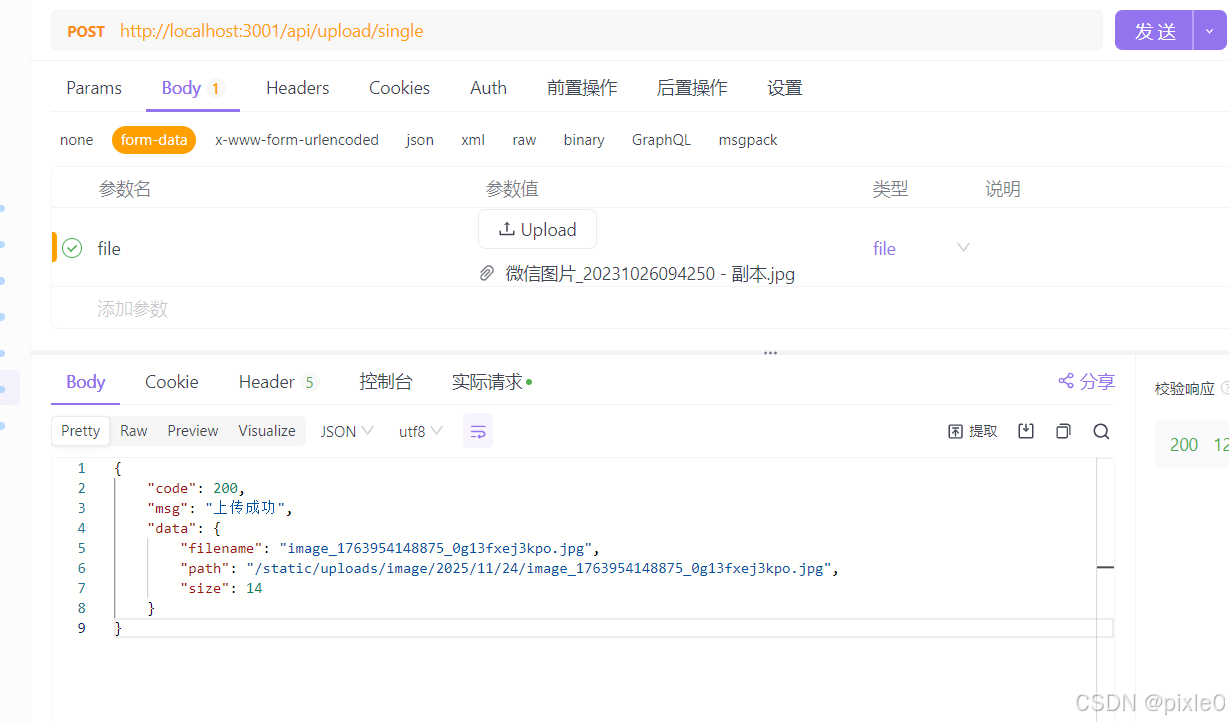The height and width of the screenshot is (722, 1229).
Task: Switch to the request Body tab
Action: [x=193, y=88]
